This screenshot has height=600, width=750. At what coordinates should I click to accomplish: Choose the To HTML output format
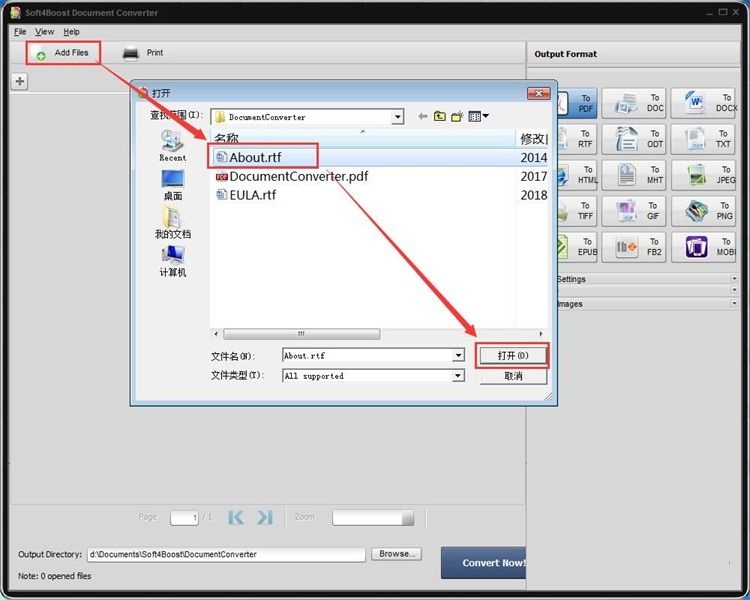pos(577,175)
